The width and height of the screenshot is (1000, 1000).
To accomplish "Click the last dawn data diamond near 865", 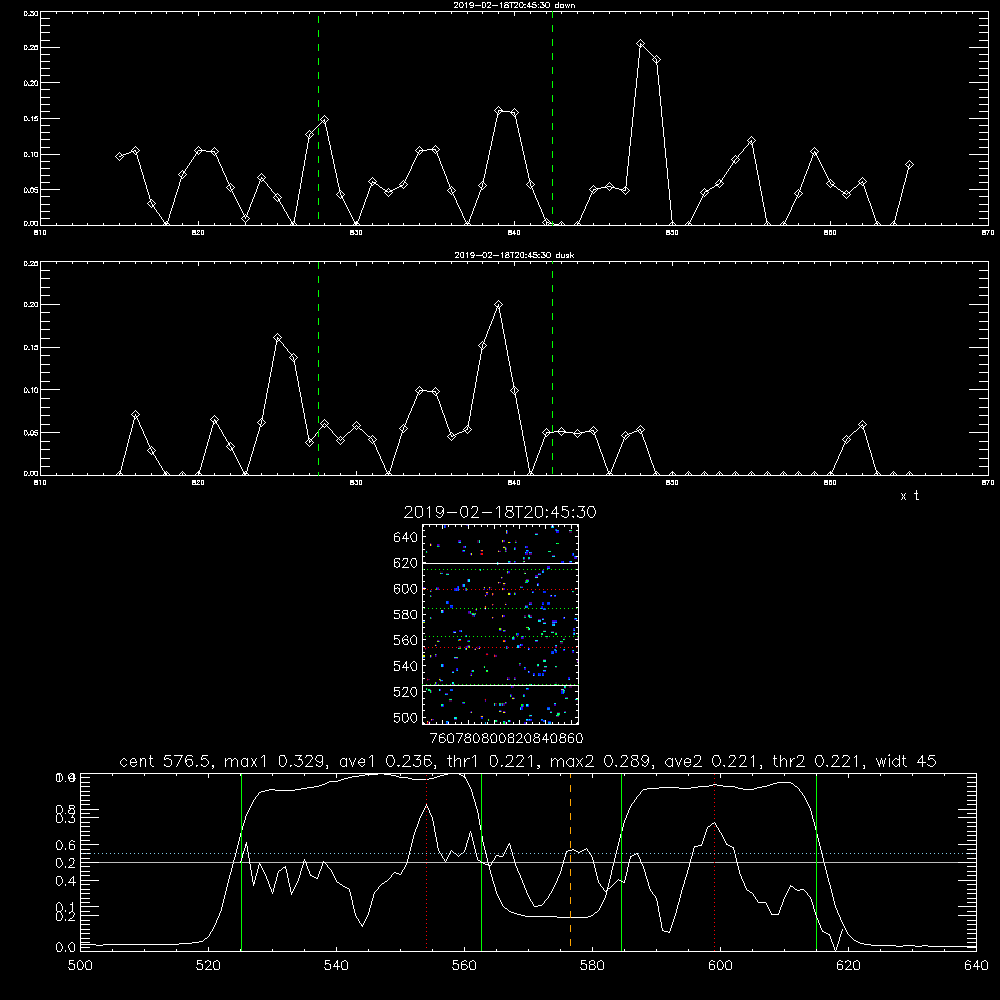I will 909,165.
